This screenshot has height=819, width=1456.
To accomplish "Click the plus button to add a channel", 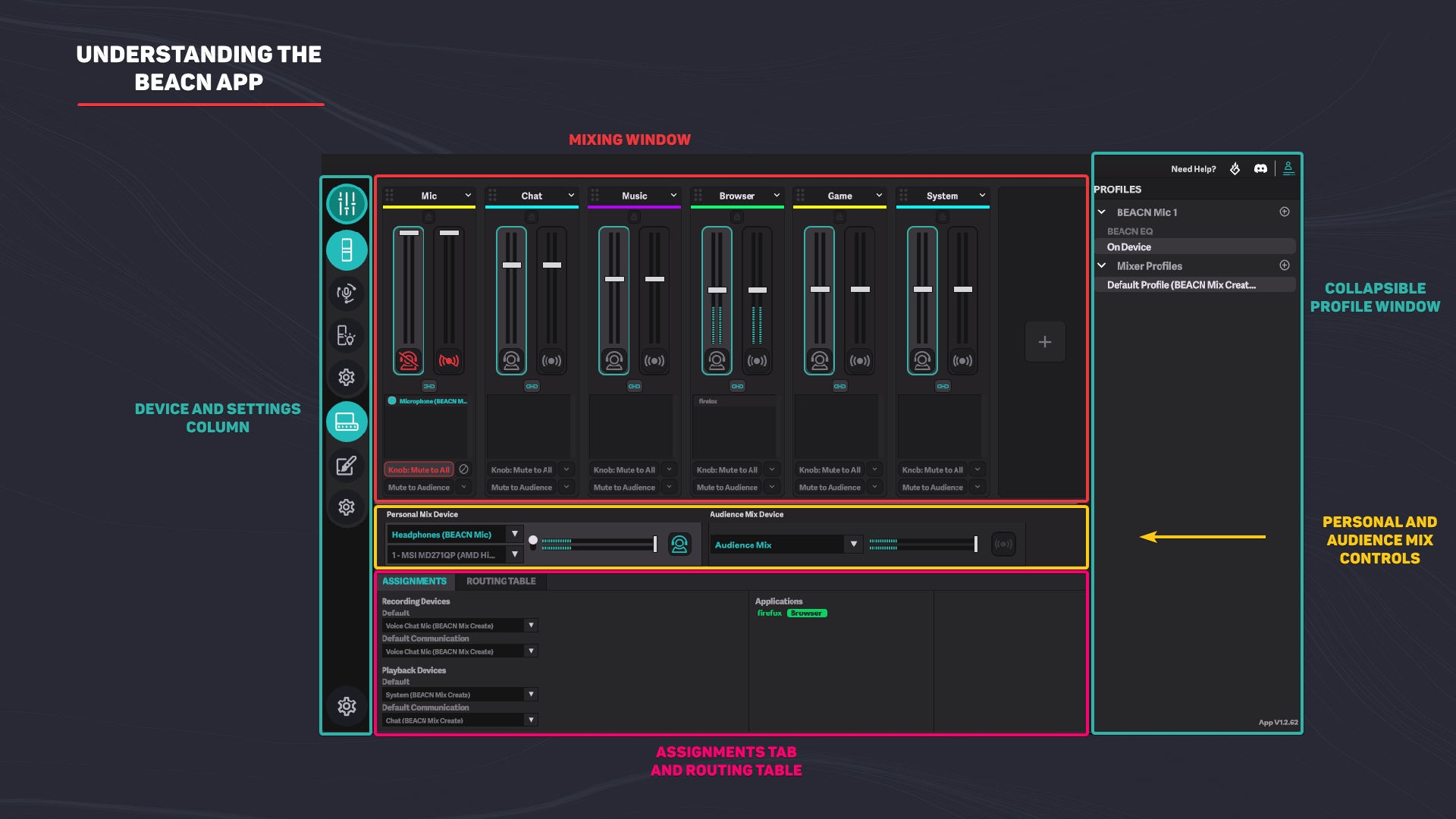I will pos(1045,342).
